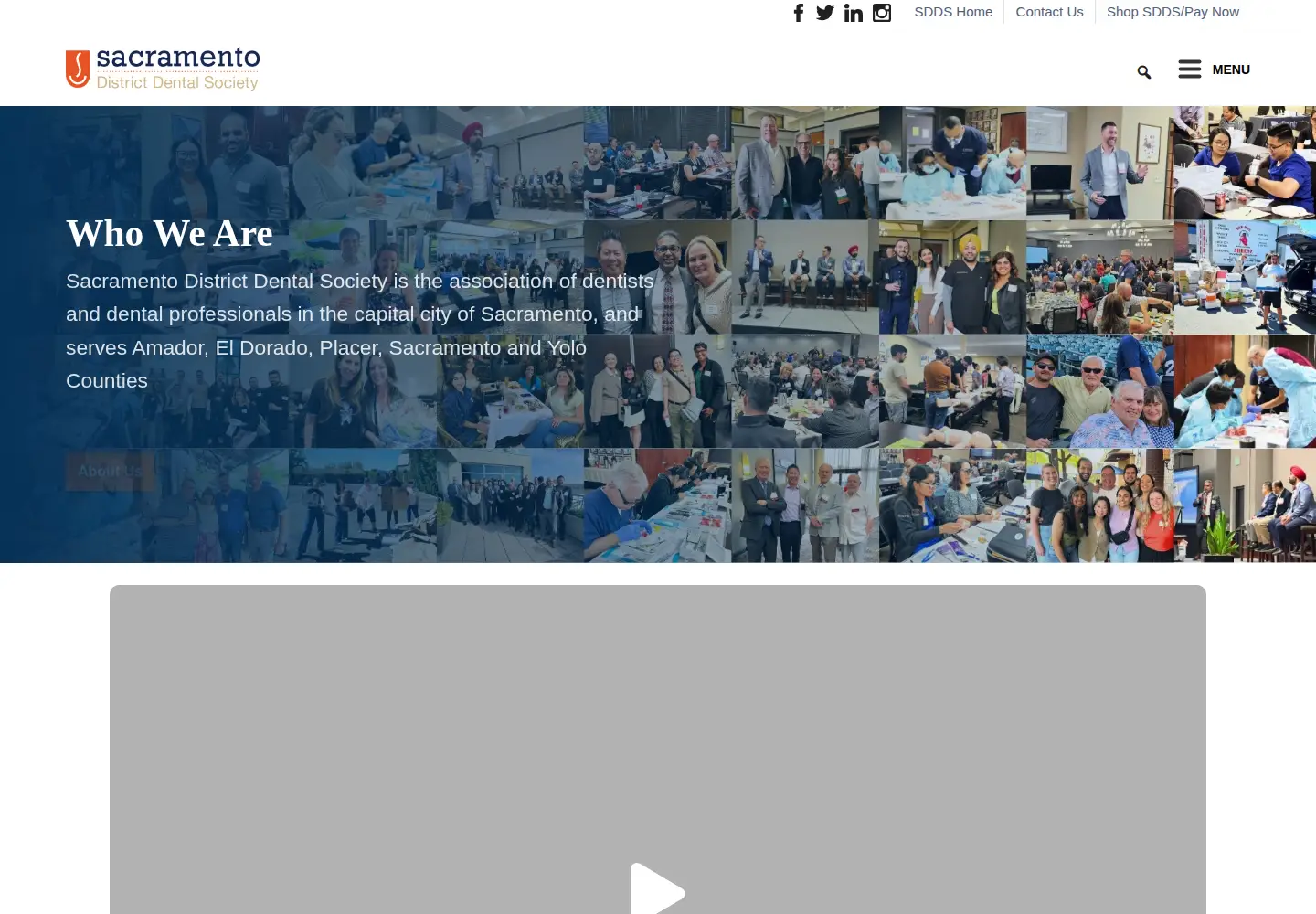The height and width of the screenshot is (914, 1316).
Task: Click the "Who We Are" heading
Action: 169,234
